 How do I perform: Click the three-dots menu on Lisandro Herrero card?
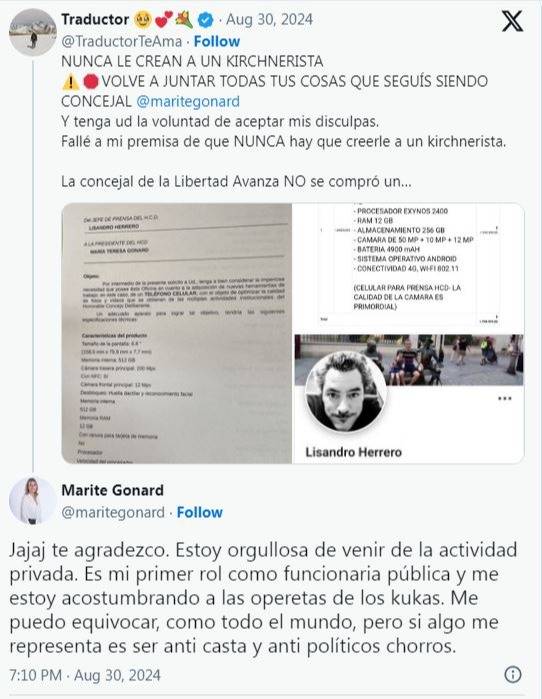click(505, 399)
